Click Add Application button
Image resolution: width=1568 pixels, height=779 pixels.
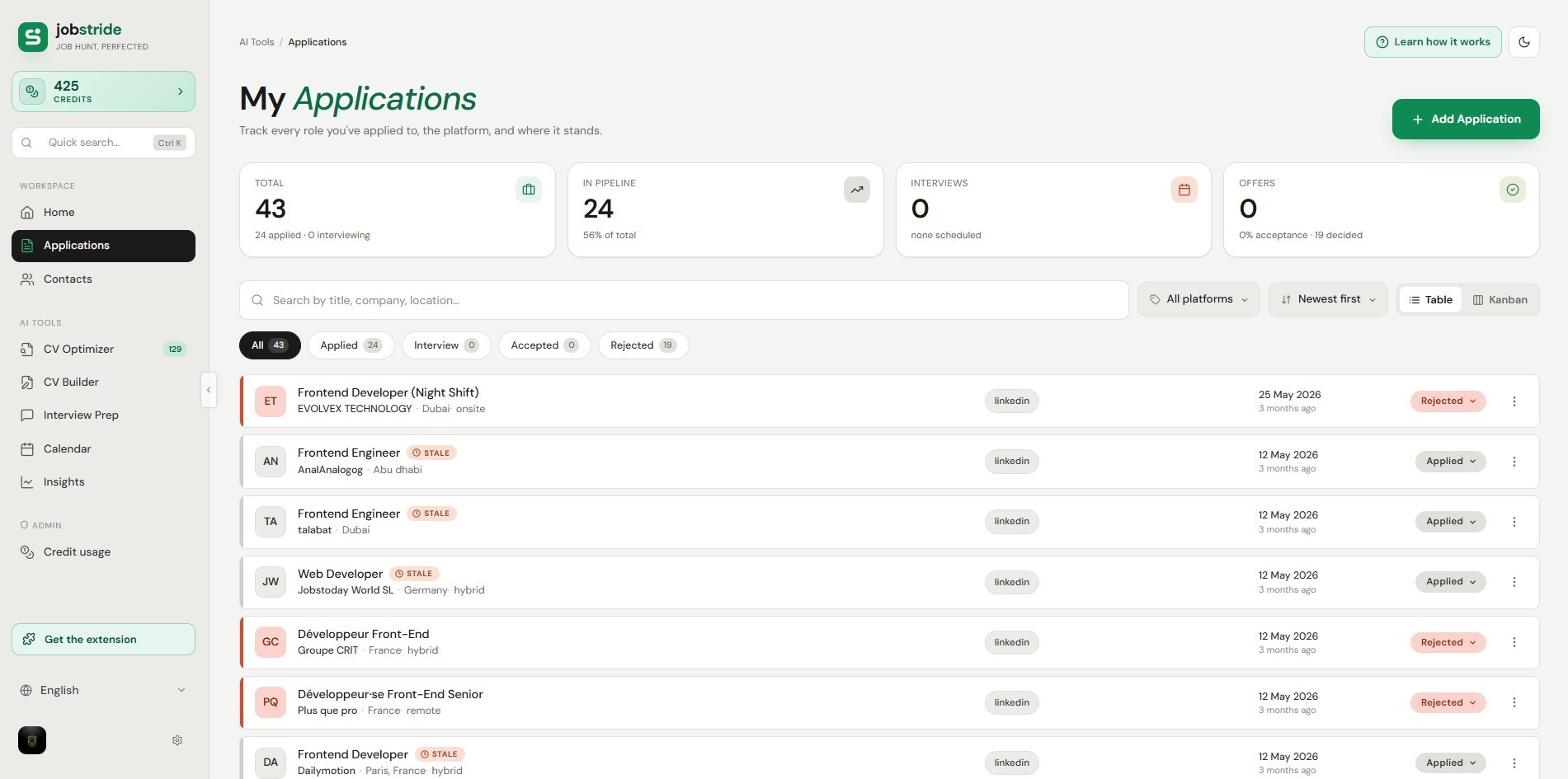click(1466, 120)
